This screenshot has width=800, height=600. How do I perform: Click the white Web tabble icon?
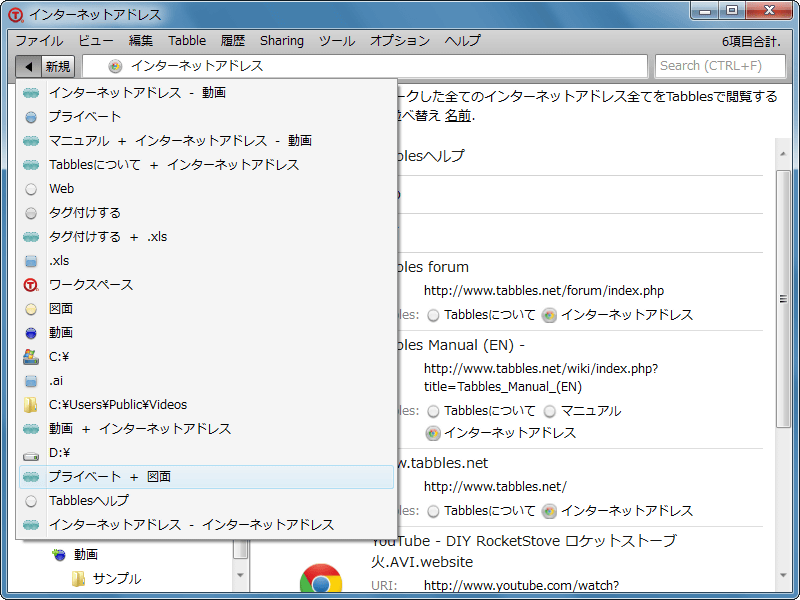click(x=31, y=189)
